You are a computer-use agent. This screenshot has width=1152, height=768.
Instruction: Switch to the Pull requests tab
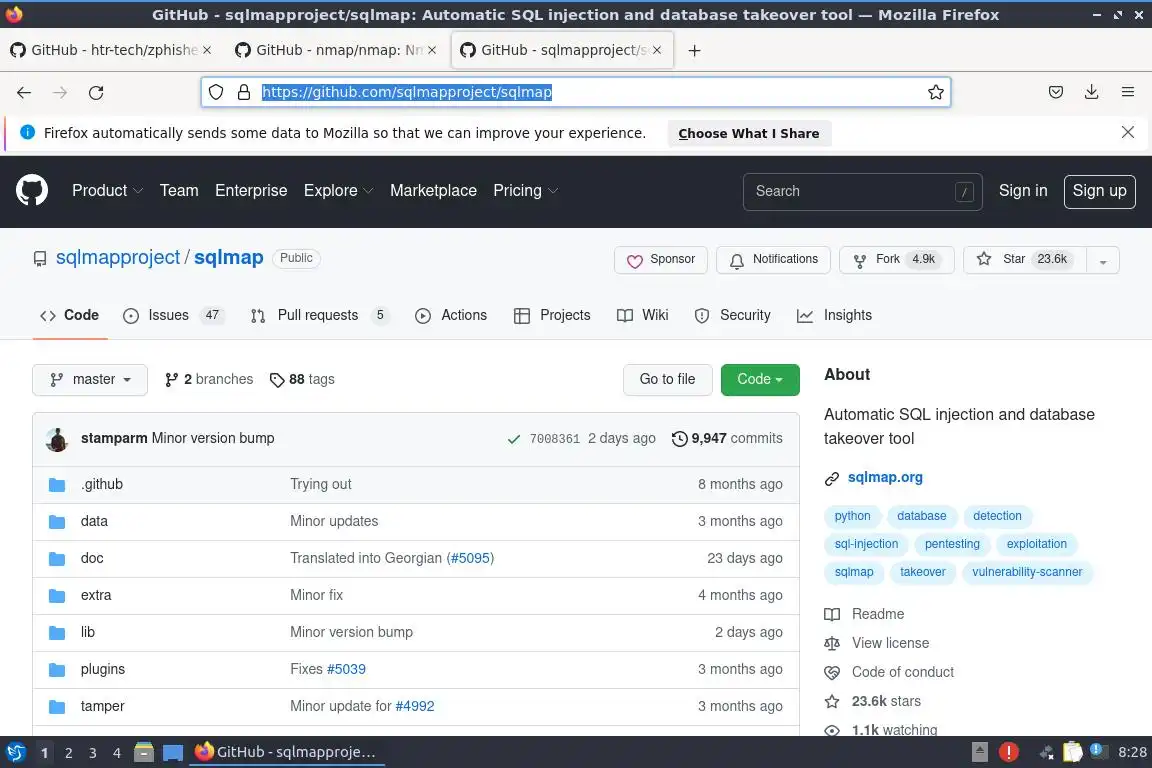click(319, 315)
